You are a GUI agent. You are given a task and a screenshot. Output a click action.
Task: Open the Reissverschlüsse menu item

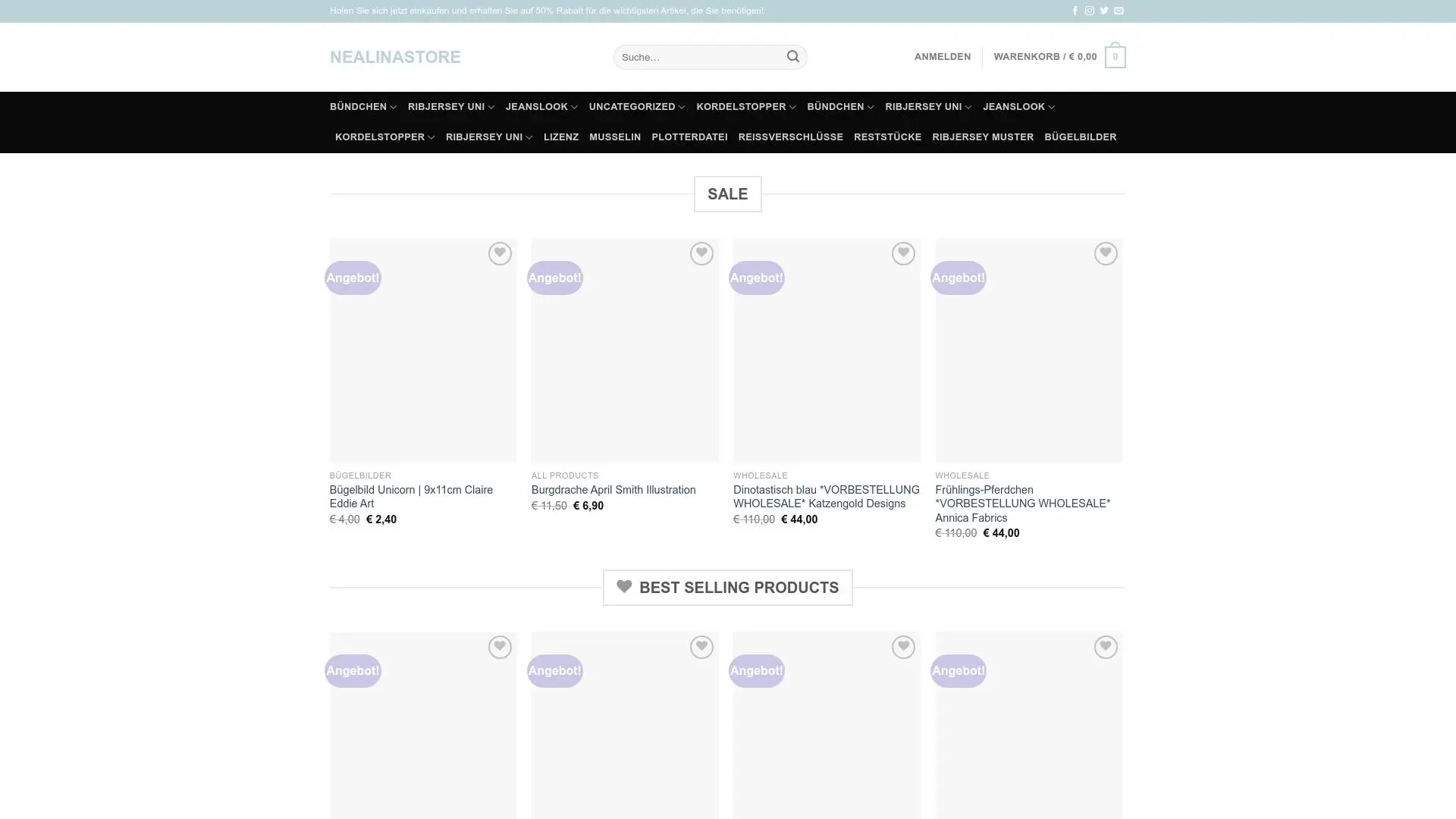[x=790, y=137]
